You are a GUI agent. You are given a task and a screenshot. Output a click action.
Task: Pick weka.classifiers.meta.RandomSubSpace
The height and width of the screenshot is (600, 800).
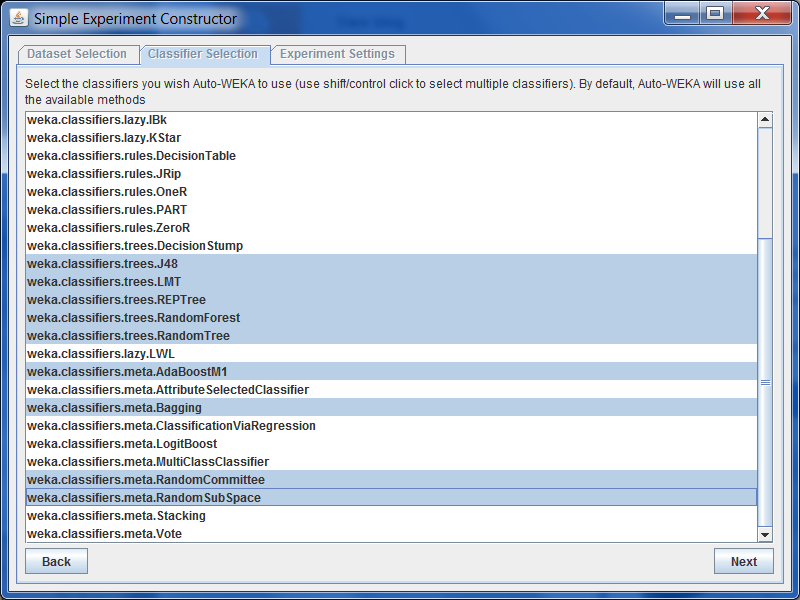point(391,497)
